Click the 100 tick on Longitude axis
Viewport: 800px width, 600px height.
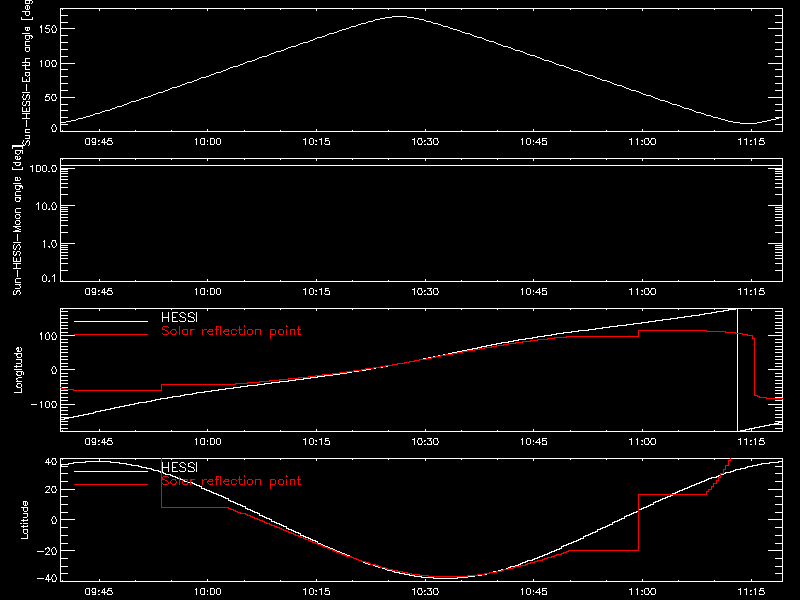48,336
